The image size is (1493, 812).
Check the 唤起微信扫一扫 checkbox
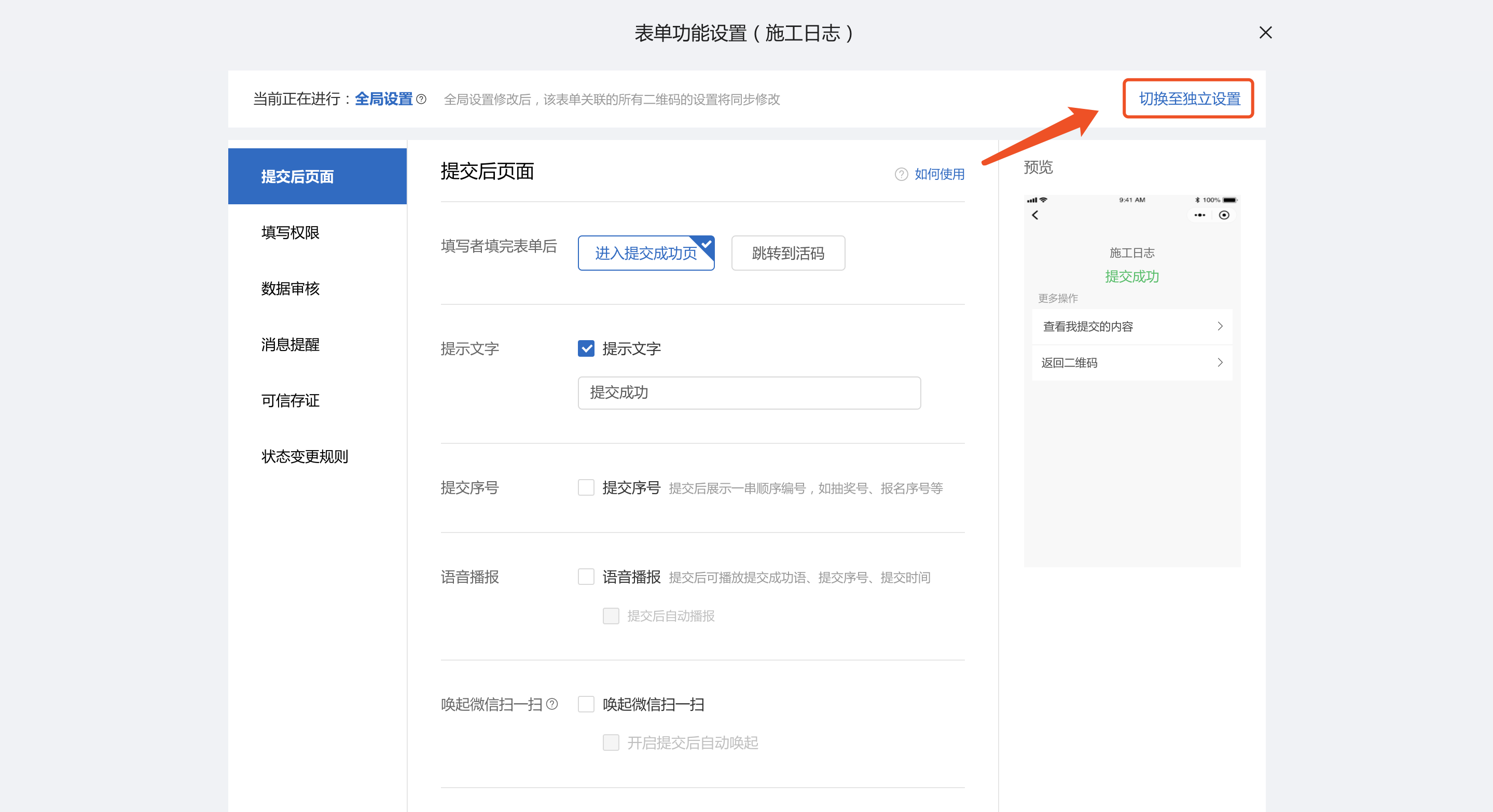click(586, 704)
